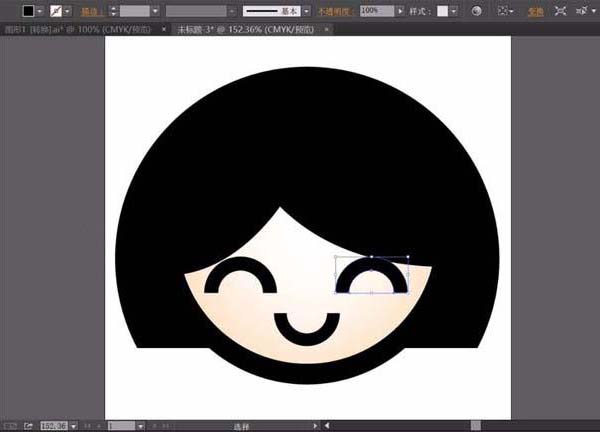Click the orange 描边 stroke link

tap(90, 10)
